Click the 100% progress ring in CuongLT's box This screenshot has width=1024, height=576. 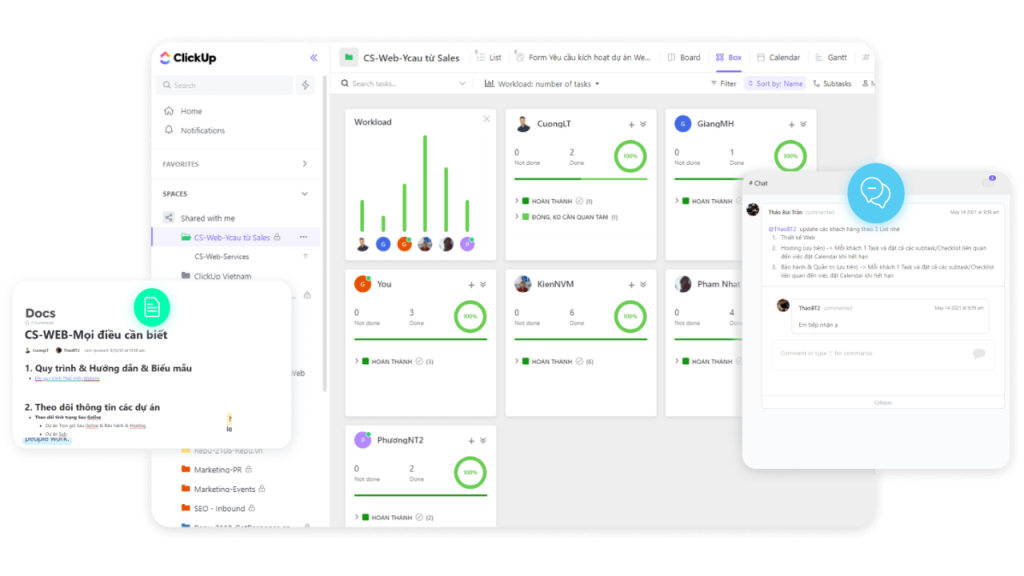pos(630,156)
